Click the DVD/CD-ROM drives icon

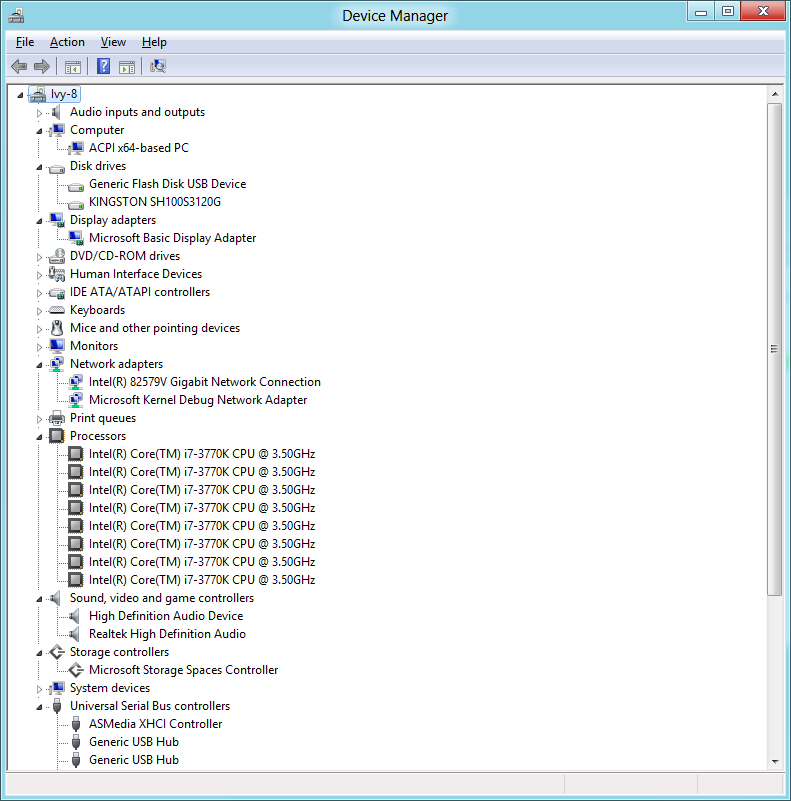(57, 256)
